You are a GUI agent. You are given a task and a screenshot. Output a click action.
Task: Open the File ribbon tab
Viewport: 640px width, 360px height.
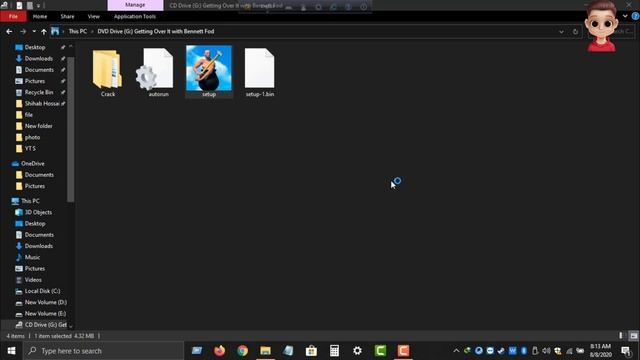point(13,16)
